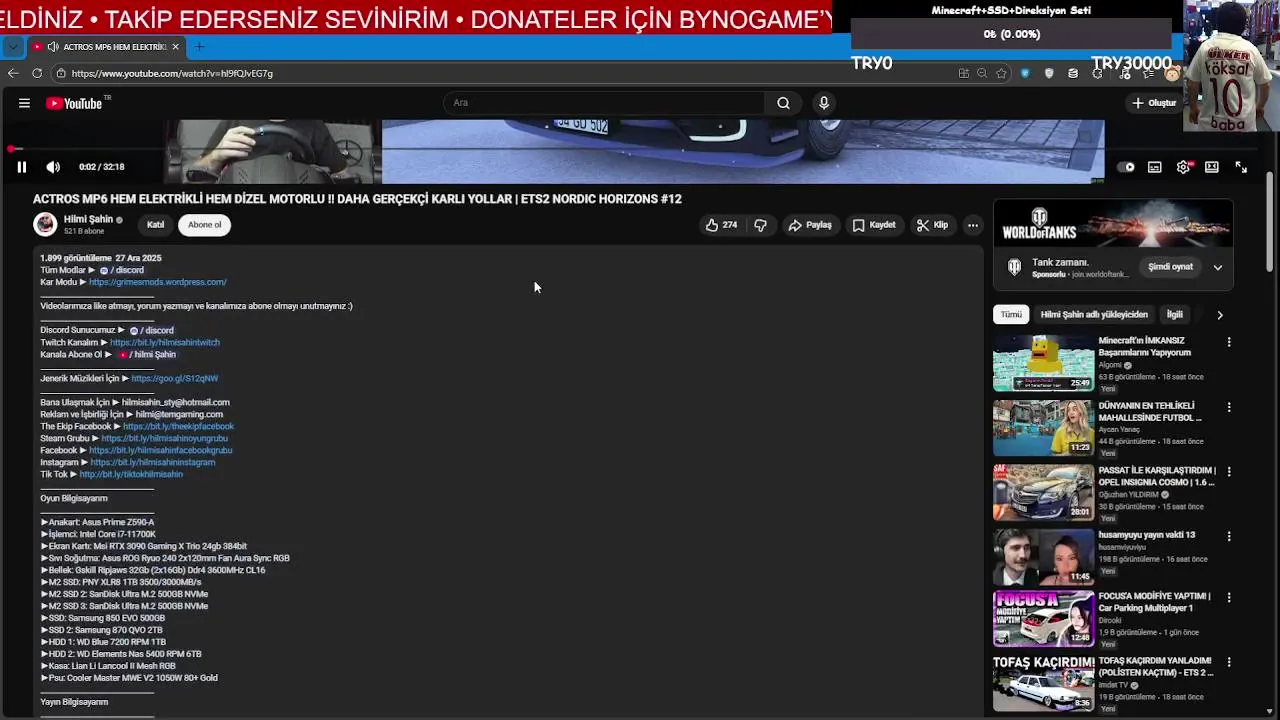Open options for Minecraft'ın İMKANSIZ video
Image resolution: width=1280 pixels, height=720 pixels.
pos(1229,342)
